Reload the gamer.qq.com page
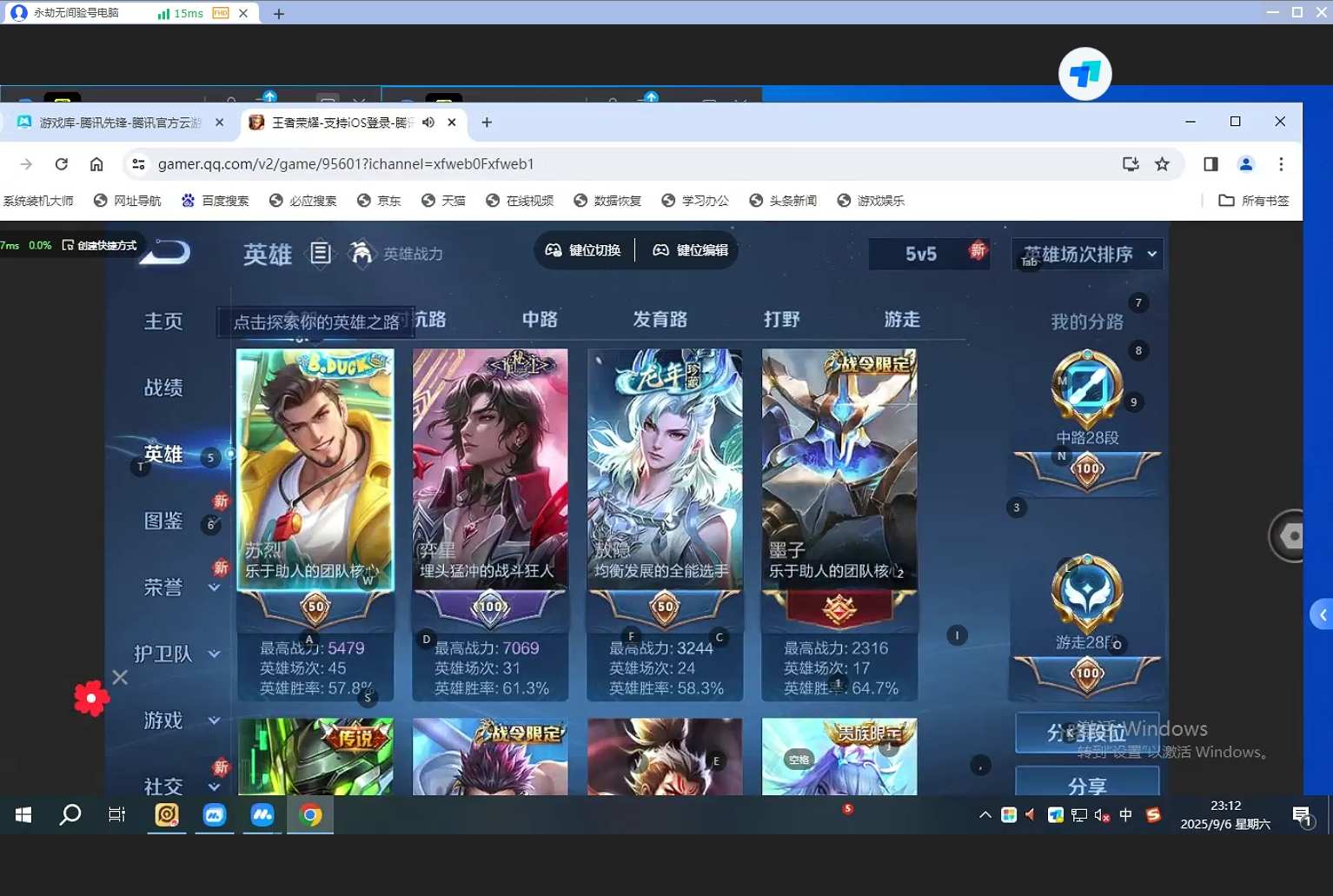This screenshot has height=896, width=1333. (61, 164)
